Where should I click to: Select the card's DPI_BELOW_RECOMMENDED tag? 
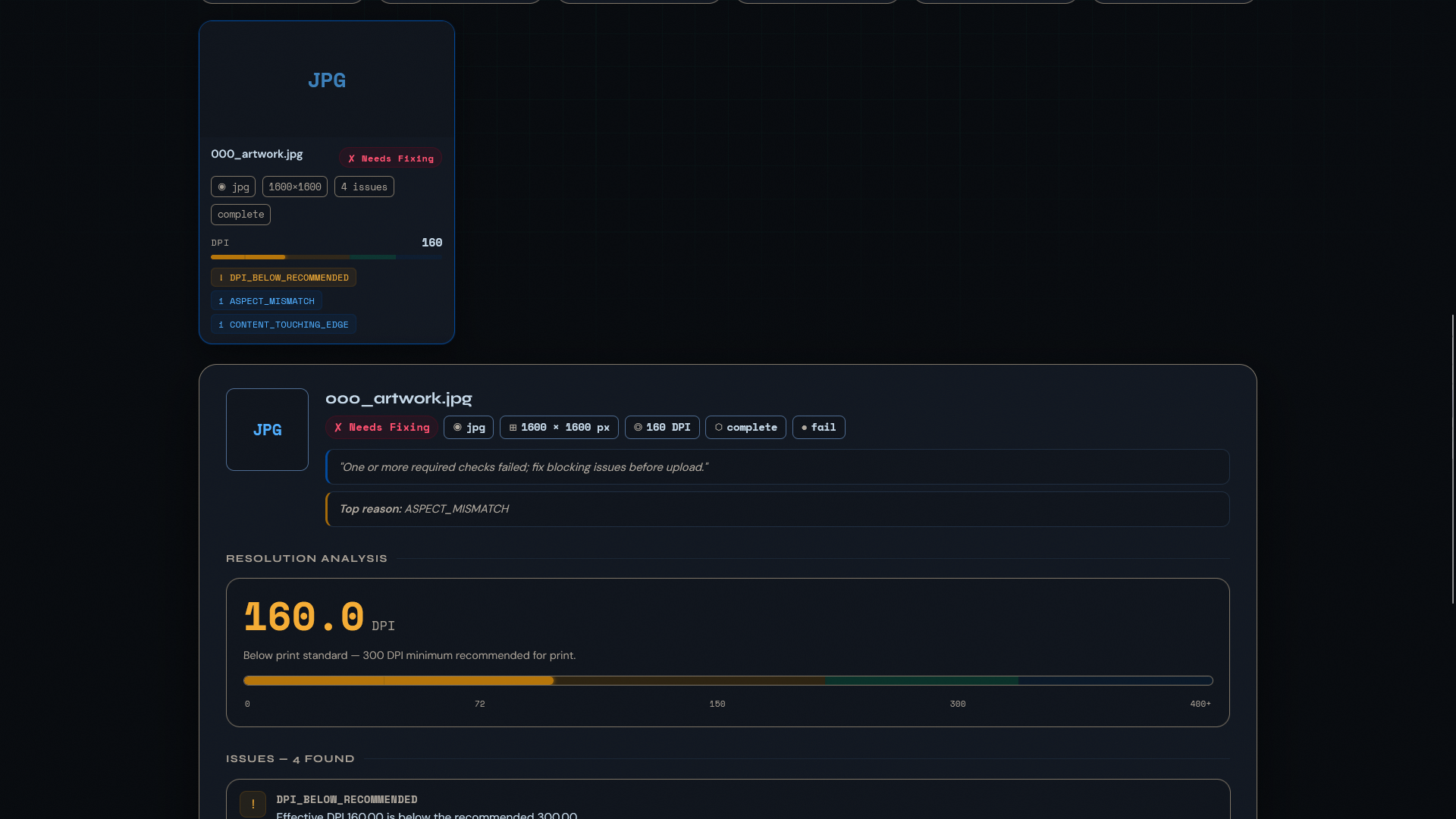pyautogui.click(x=284, y=278)
